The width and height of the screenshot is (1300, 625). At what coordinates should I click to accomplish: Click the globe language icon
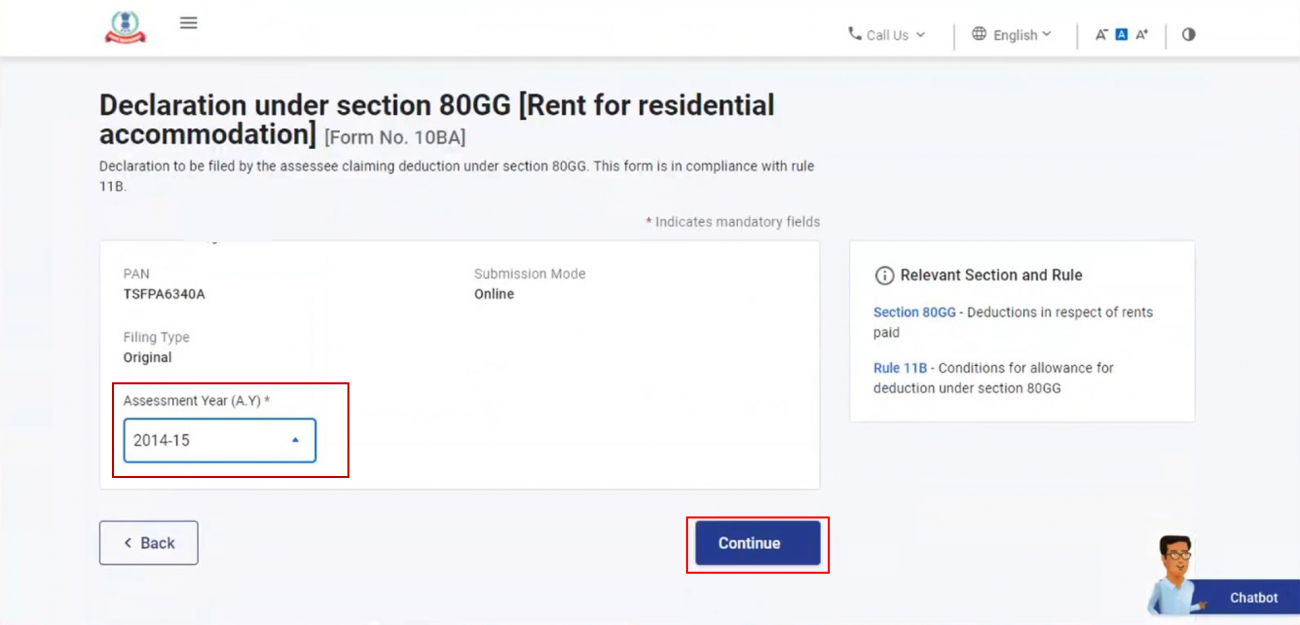pyautogui.click(x=978, y=34)
